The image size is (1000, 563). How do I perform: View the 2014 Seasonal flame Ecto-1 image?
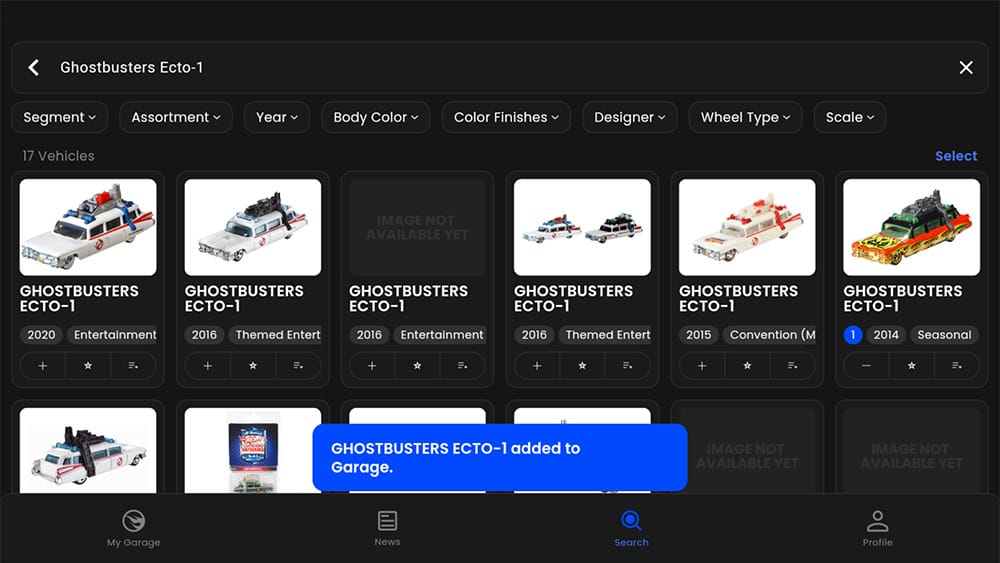click(x=911, y=228)
